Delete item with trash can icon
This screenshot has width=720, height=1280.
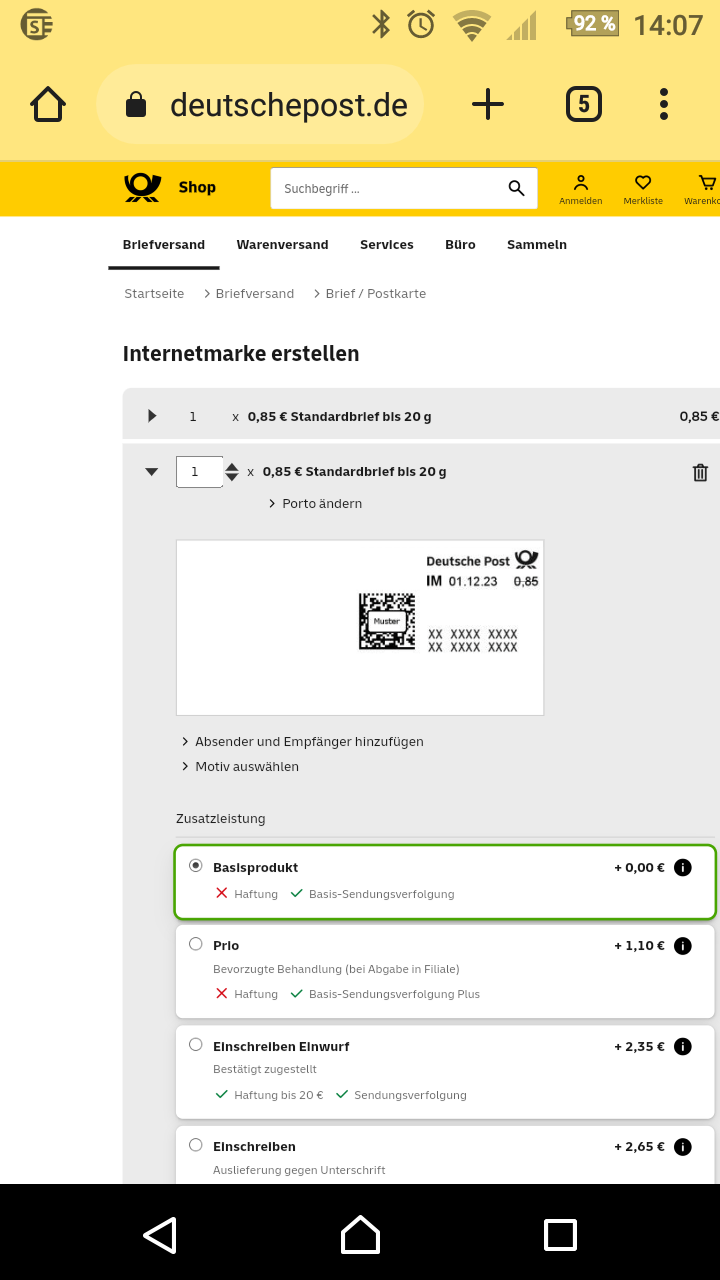700,472
